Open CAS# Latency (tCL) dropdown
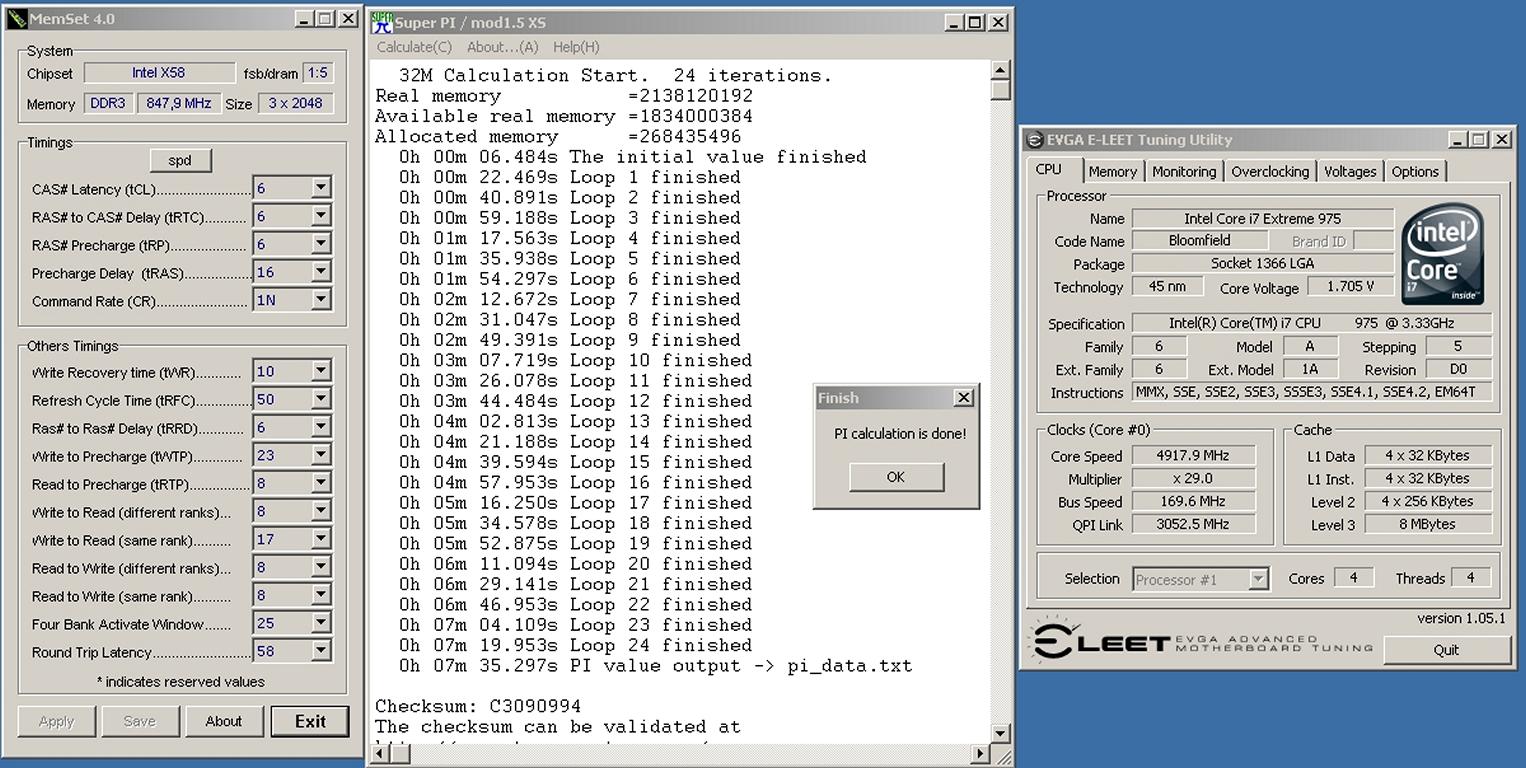1526x768 pixels. pos(320,188)
